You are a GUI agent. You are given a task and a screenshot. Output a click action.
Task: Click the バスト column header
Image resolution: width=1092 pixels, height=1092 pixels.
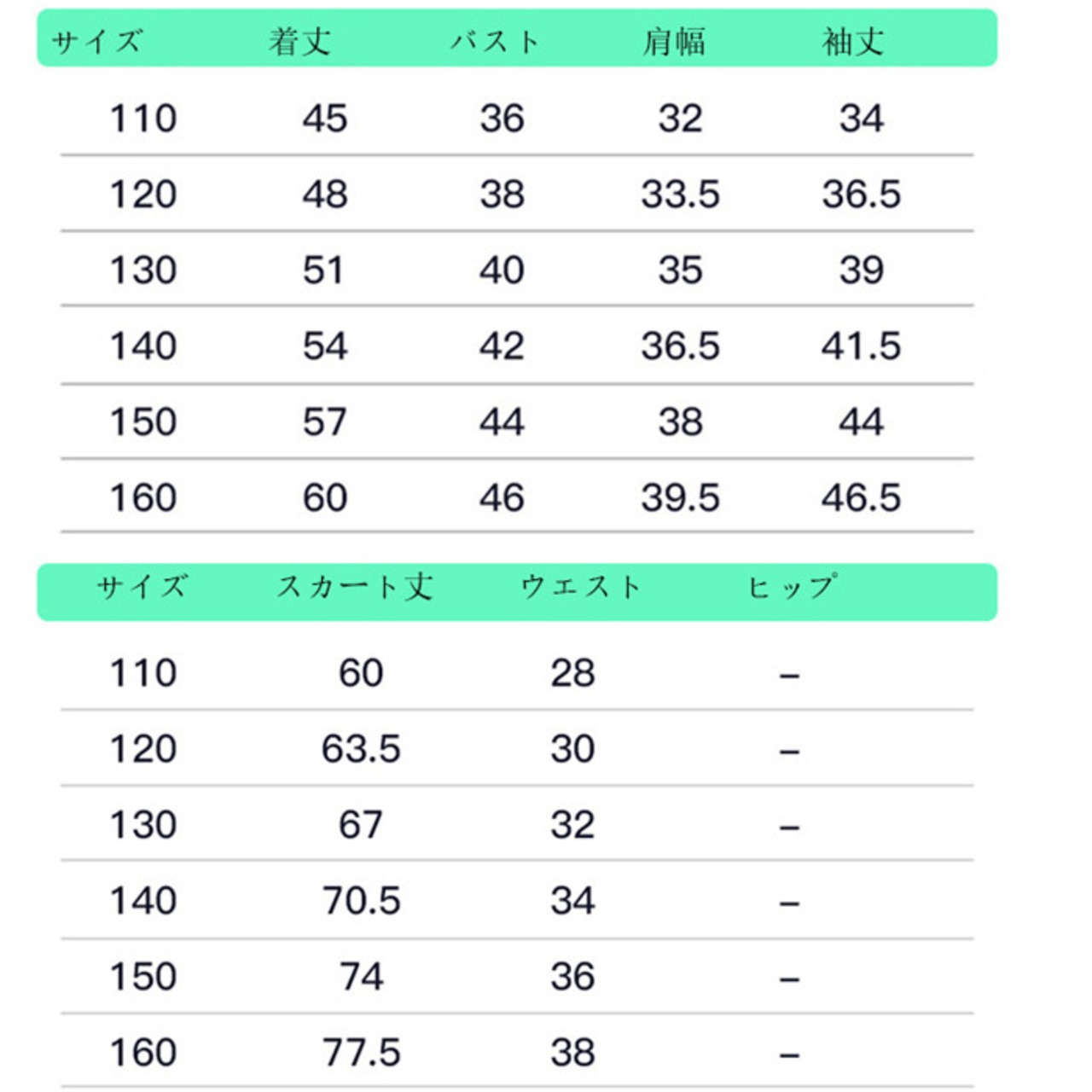pos(495,41)
